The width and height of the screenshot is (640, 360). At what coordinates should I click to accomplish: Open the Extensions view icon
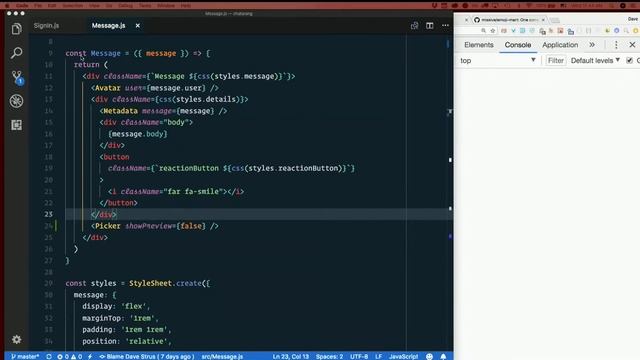tap(16, 125)
